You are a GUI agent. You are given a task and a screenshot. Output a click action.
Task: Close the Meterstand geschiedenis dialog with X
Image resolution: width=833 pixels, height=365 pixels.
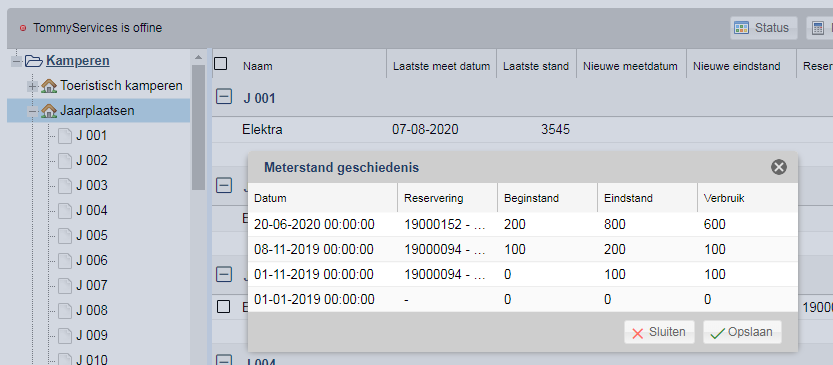[779, 167]
